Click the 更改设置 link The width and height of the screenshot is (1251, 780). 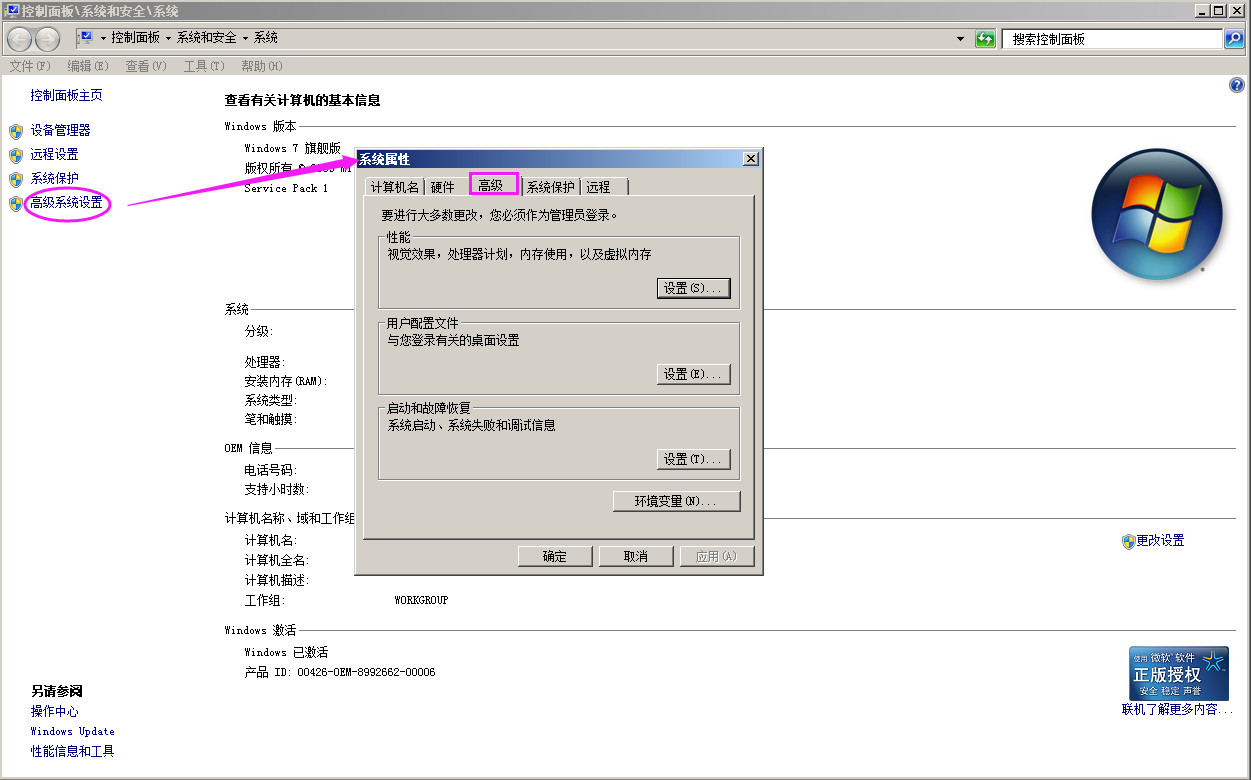click(x=1160, y=541)
